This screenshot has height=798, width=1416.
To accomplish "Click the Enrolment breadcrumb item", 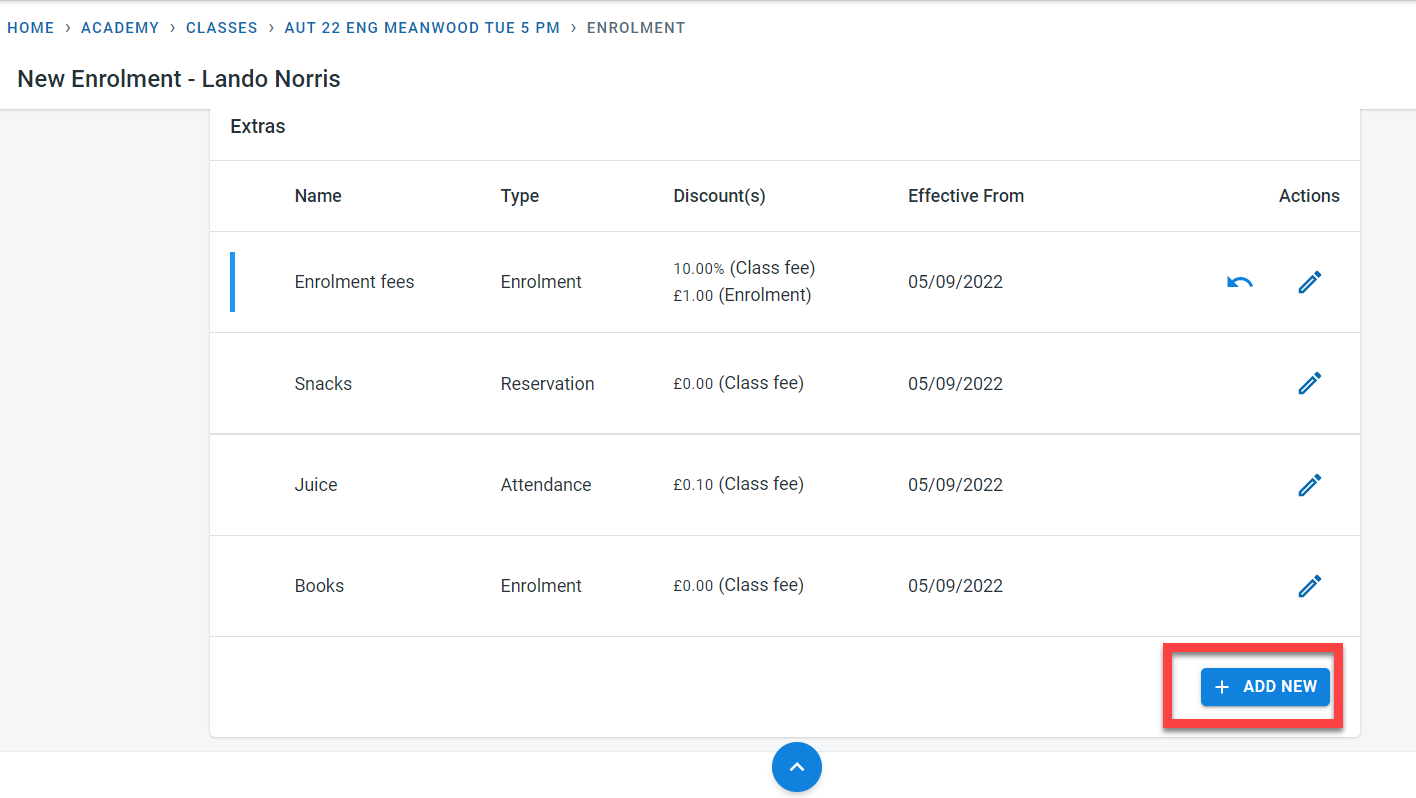I will click(x=636, y=28).
